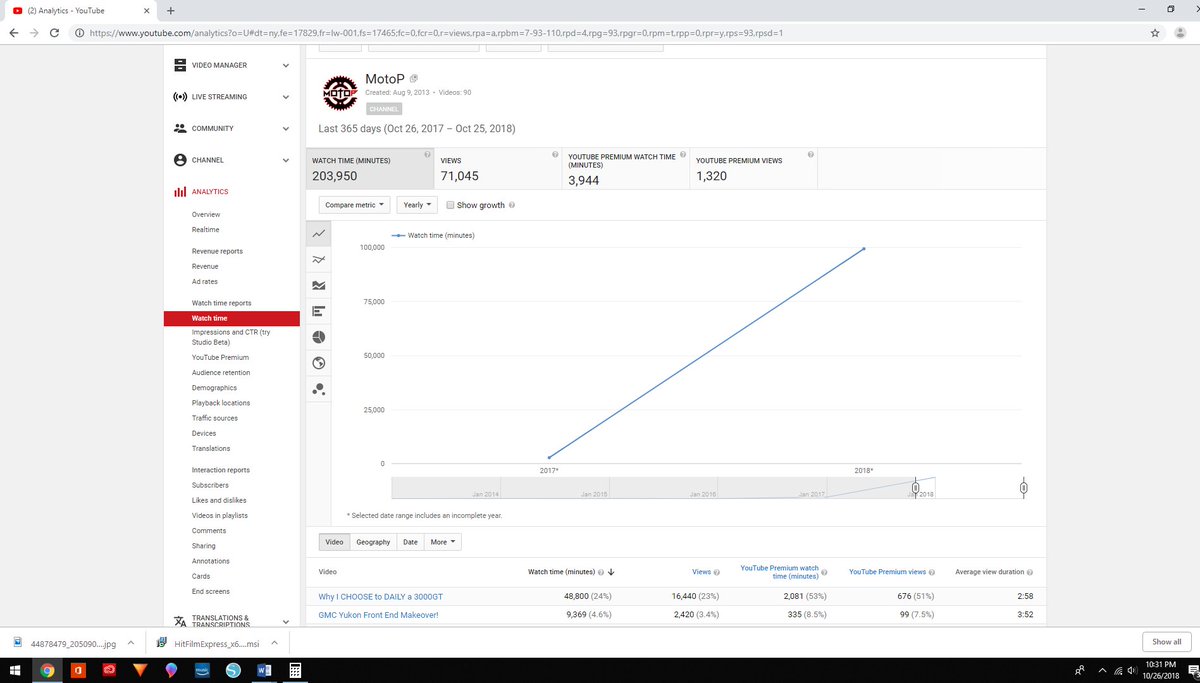The width and height of the screenshot is (1200, 683).
Task: Select the bubble chart view icon
Action: 319,389
